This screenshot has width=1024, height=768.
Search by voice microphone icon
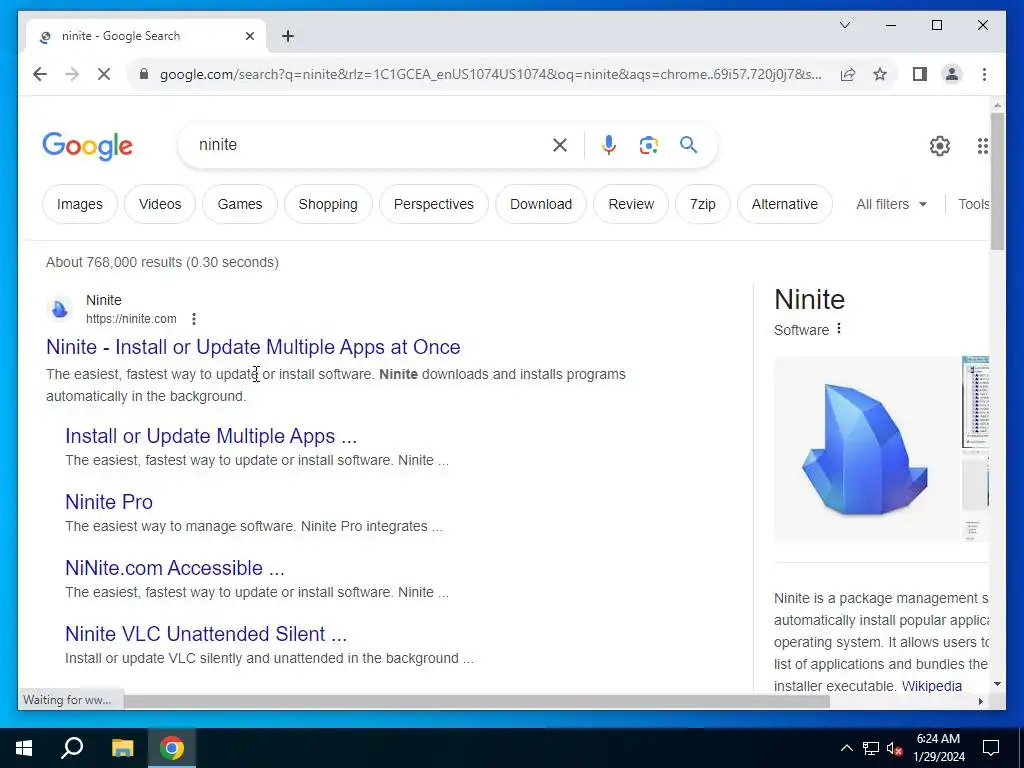pyautogui.click(x=609, y=145)
